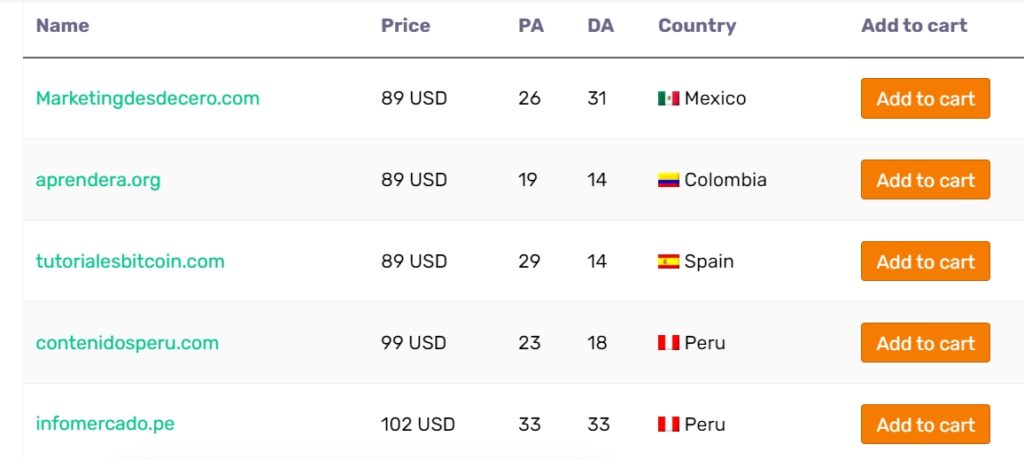Image resolution: width=1024 pixels, height=460 pixels.
Task: Sort by the Country column header
Action: [697, 26]
